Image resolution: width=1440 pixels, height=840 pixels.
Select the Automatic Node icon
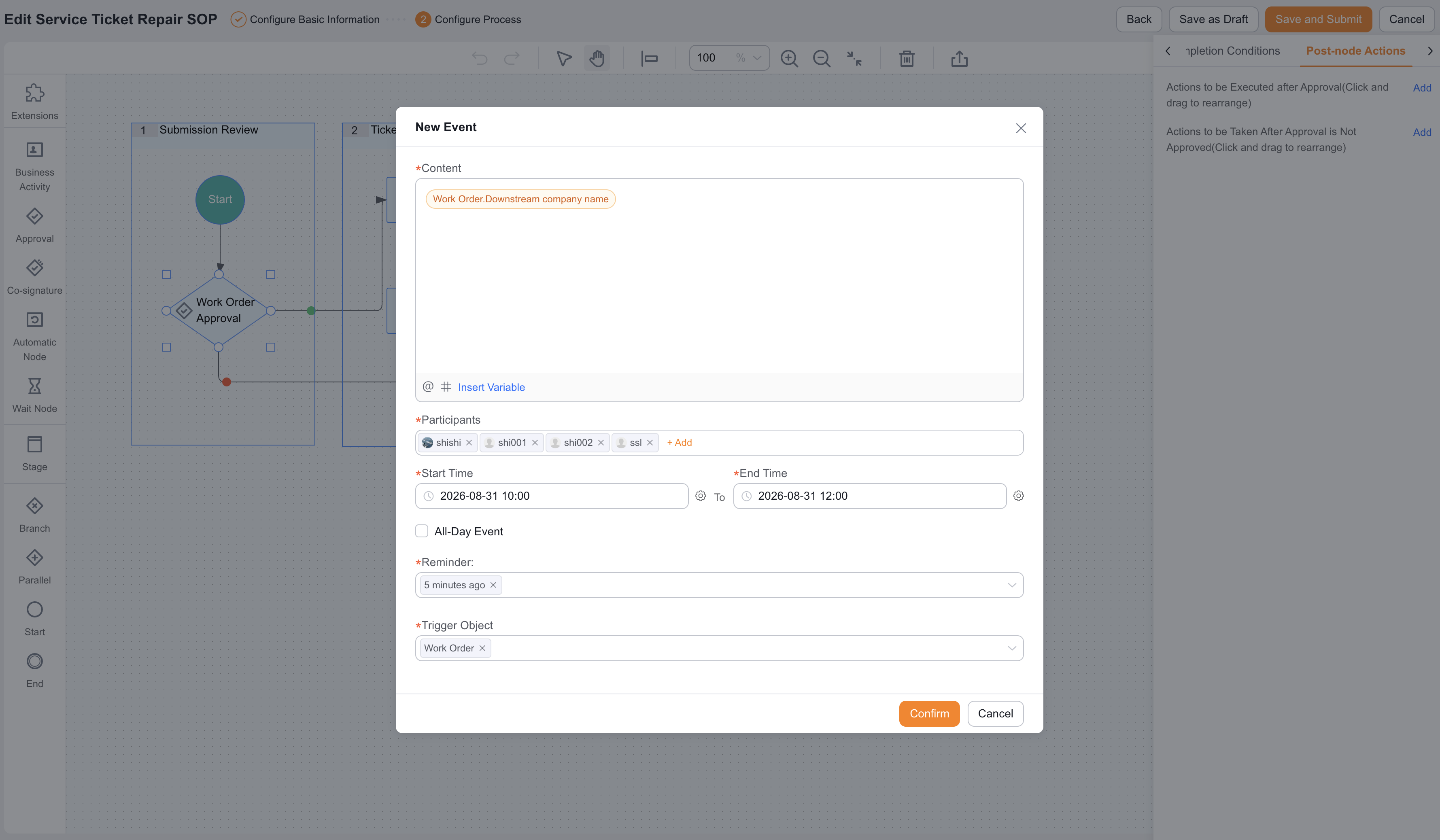pos(34,320)
